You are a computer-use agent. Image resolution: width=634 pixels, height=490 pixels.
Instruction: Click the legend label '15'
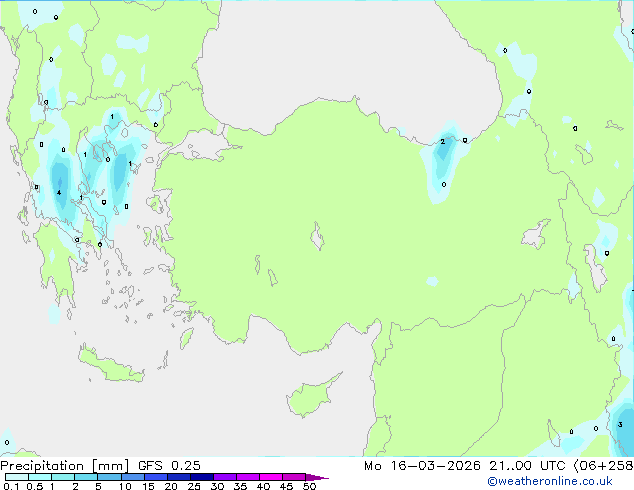click(148, 486)
